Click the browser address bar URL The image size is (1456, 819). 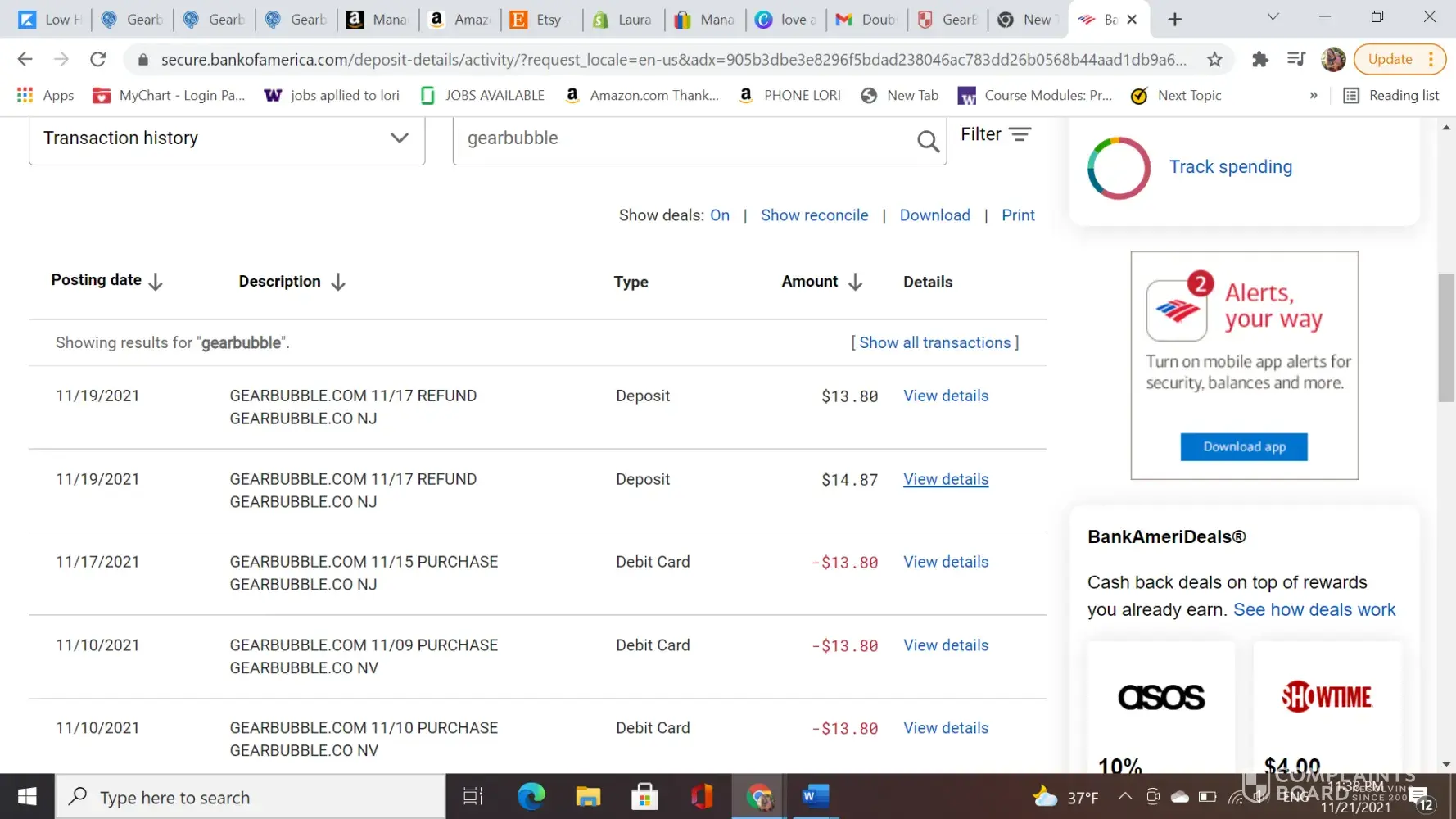(673, 60)
